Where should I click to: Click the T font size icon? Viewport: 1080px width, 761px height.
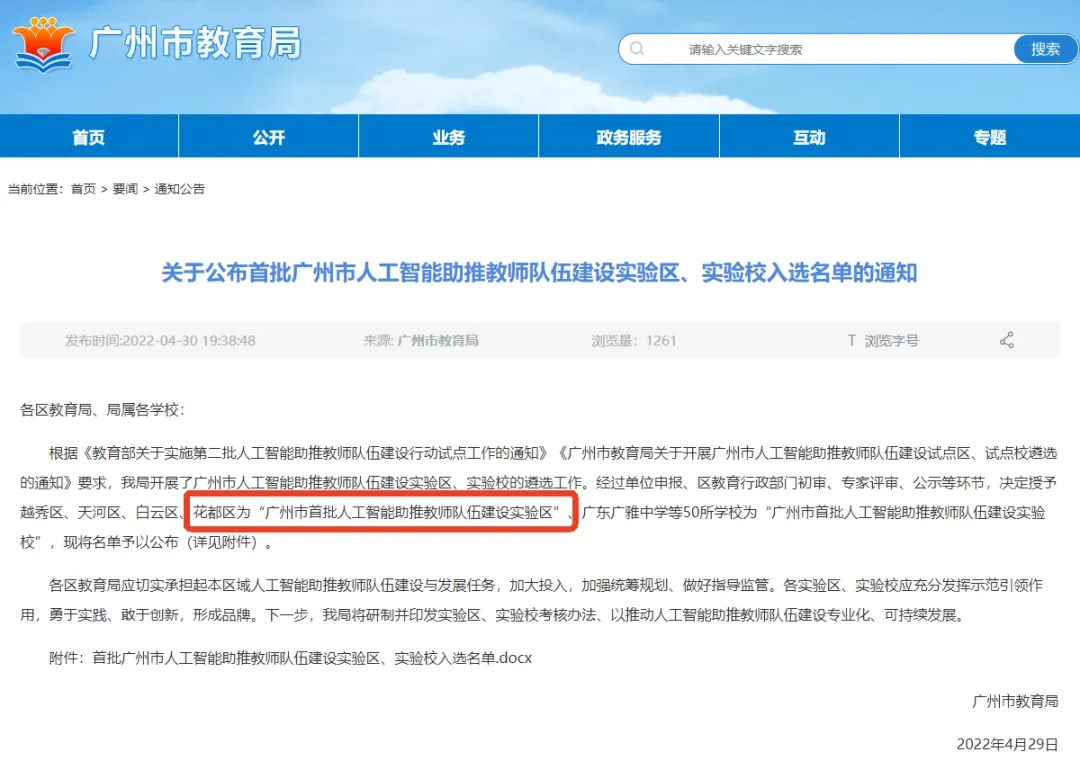(851, 341)
